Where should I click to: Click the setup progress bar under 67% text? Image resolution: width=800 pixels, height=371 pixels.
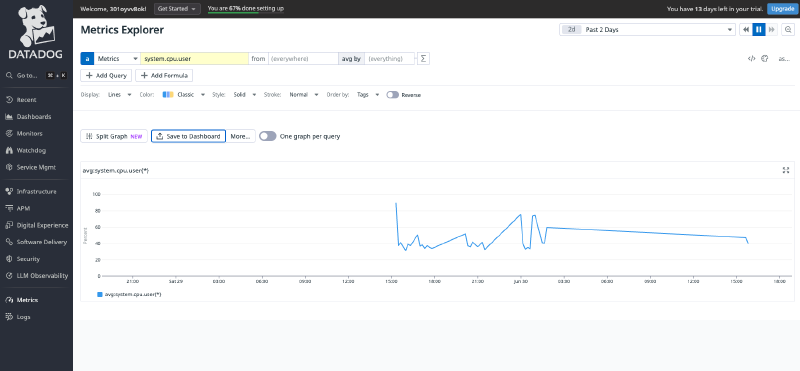(246, 13)
